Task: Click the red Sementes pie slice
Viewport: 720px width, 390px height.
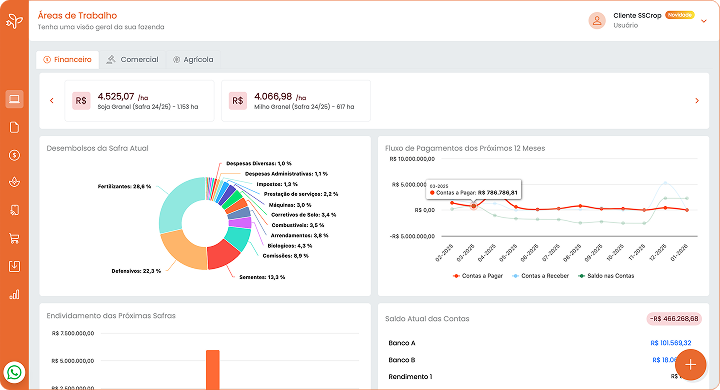Action: (222, 256)
